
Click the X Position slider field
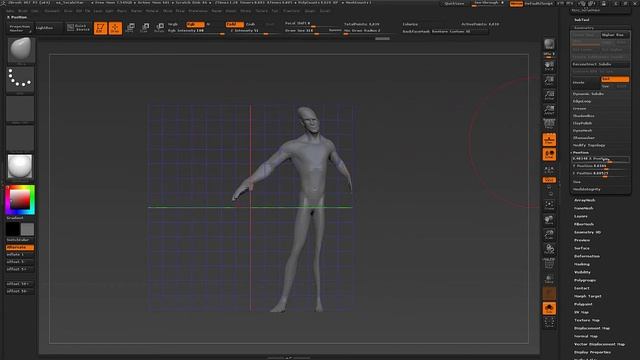coord(600,159)
